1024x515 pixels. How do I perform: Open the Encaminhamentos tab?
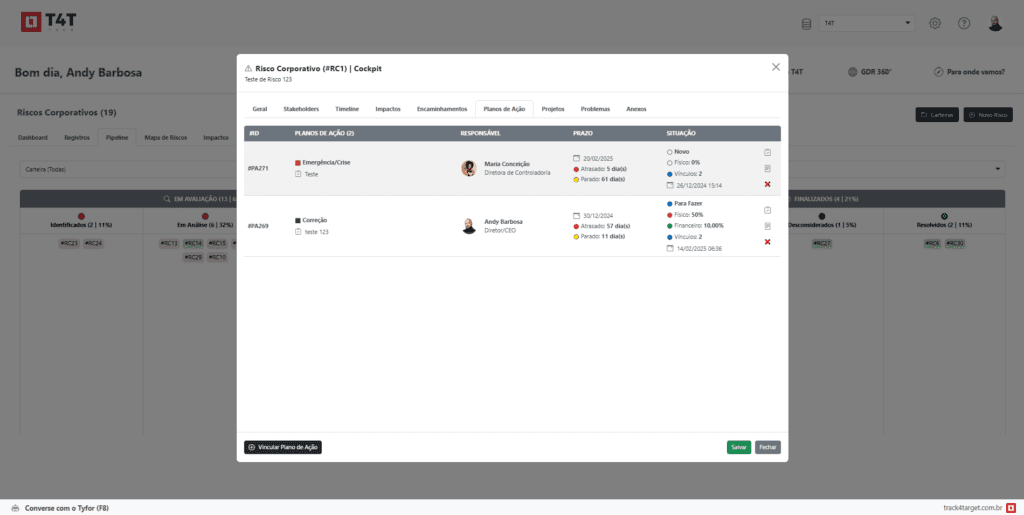pos(441,108)
